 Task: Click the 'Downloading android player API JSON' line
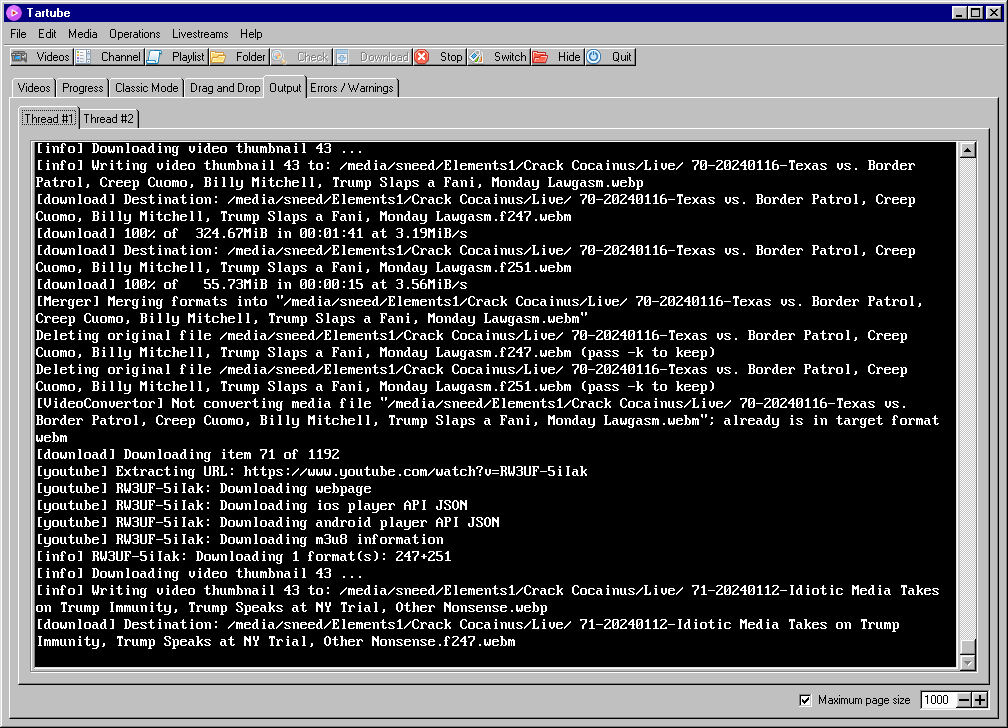(267, 522)
